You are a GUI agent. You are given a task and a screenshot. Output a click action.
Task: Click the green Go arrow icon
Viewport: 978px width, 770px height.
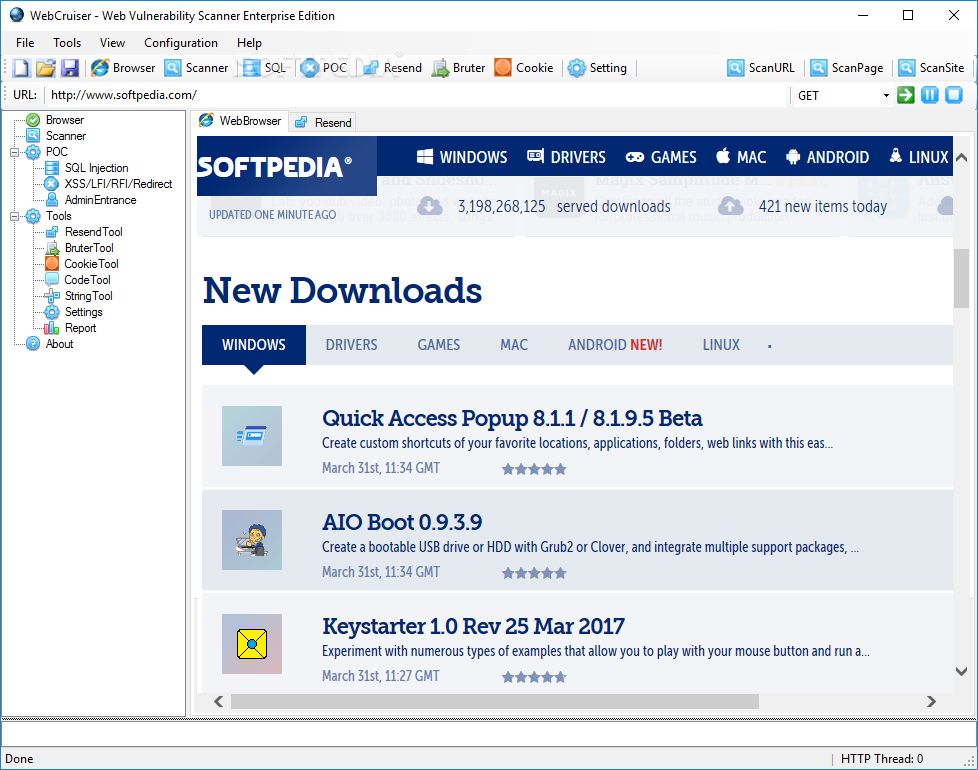pyautogui.click(x=906, y=95)
